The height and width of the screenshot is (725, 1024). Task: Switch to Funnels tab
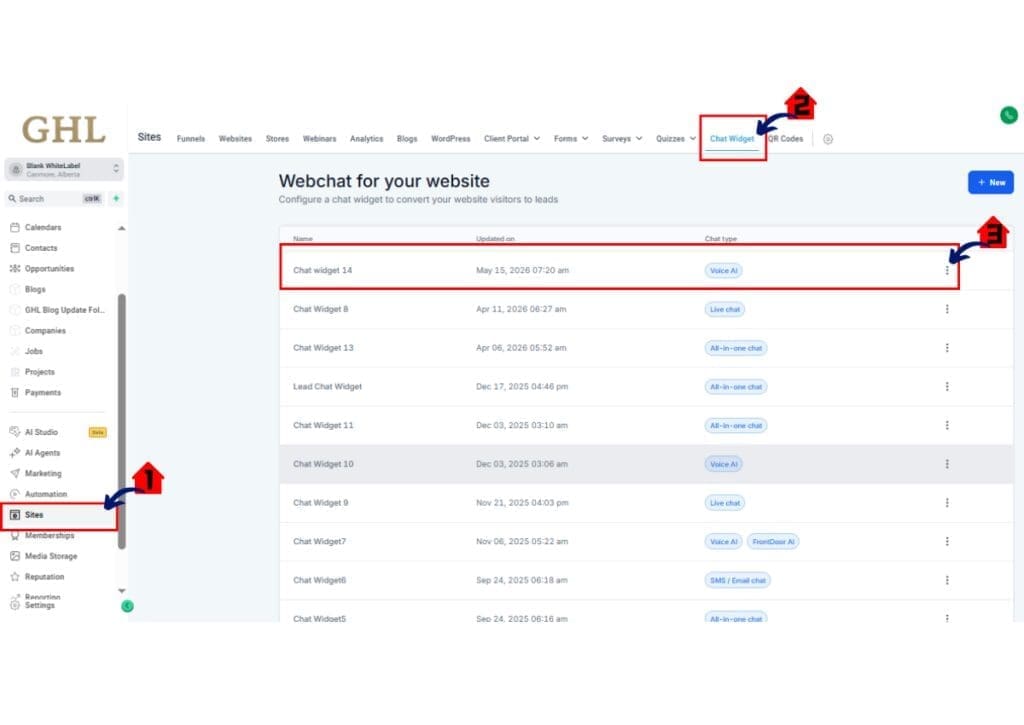coord(191,138)
